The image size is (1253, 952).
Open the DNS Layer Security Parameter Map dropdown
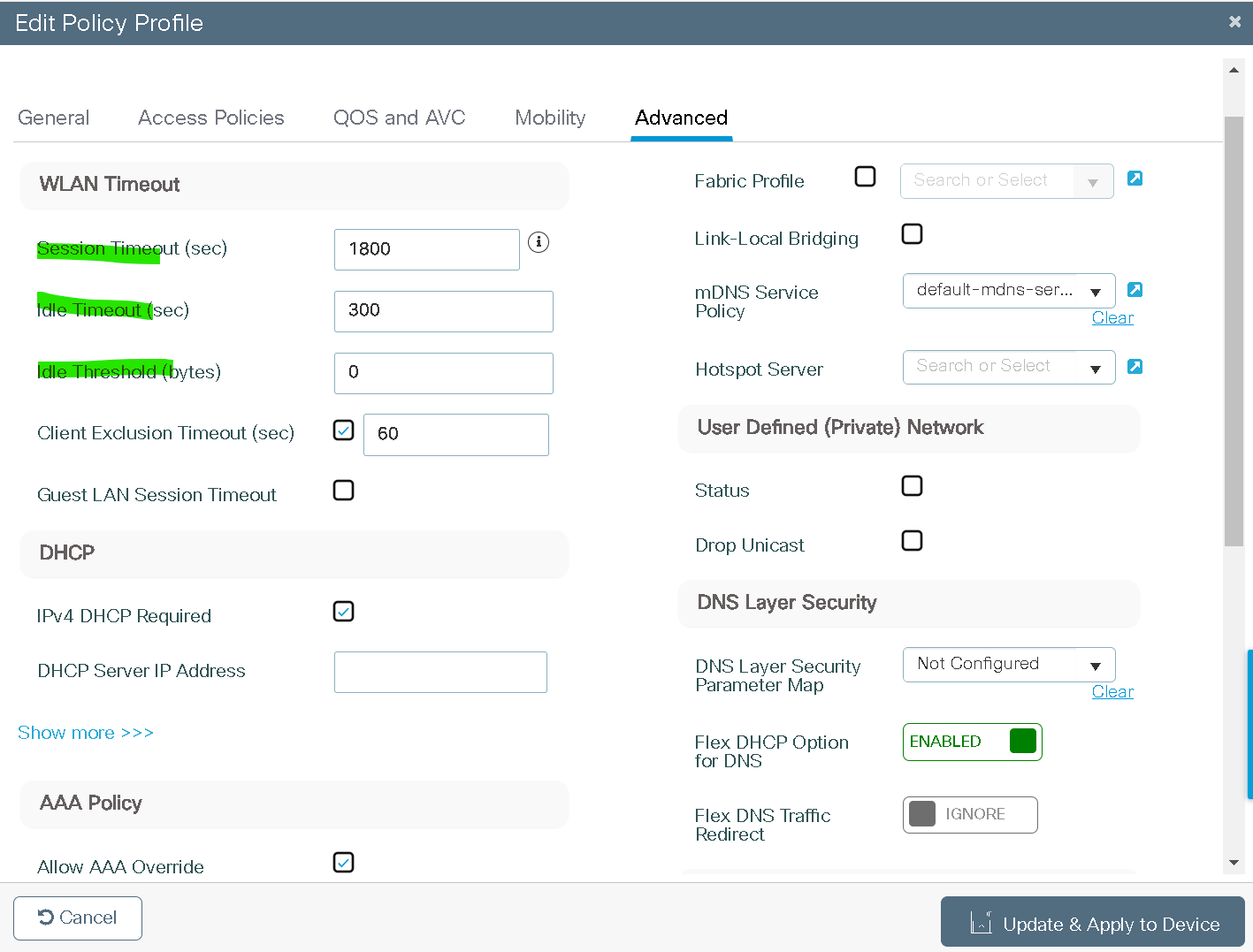click(1095, 664)
